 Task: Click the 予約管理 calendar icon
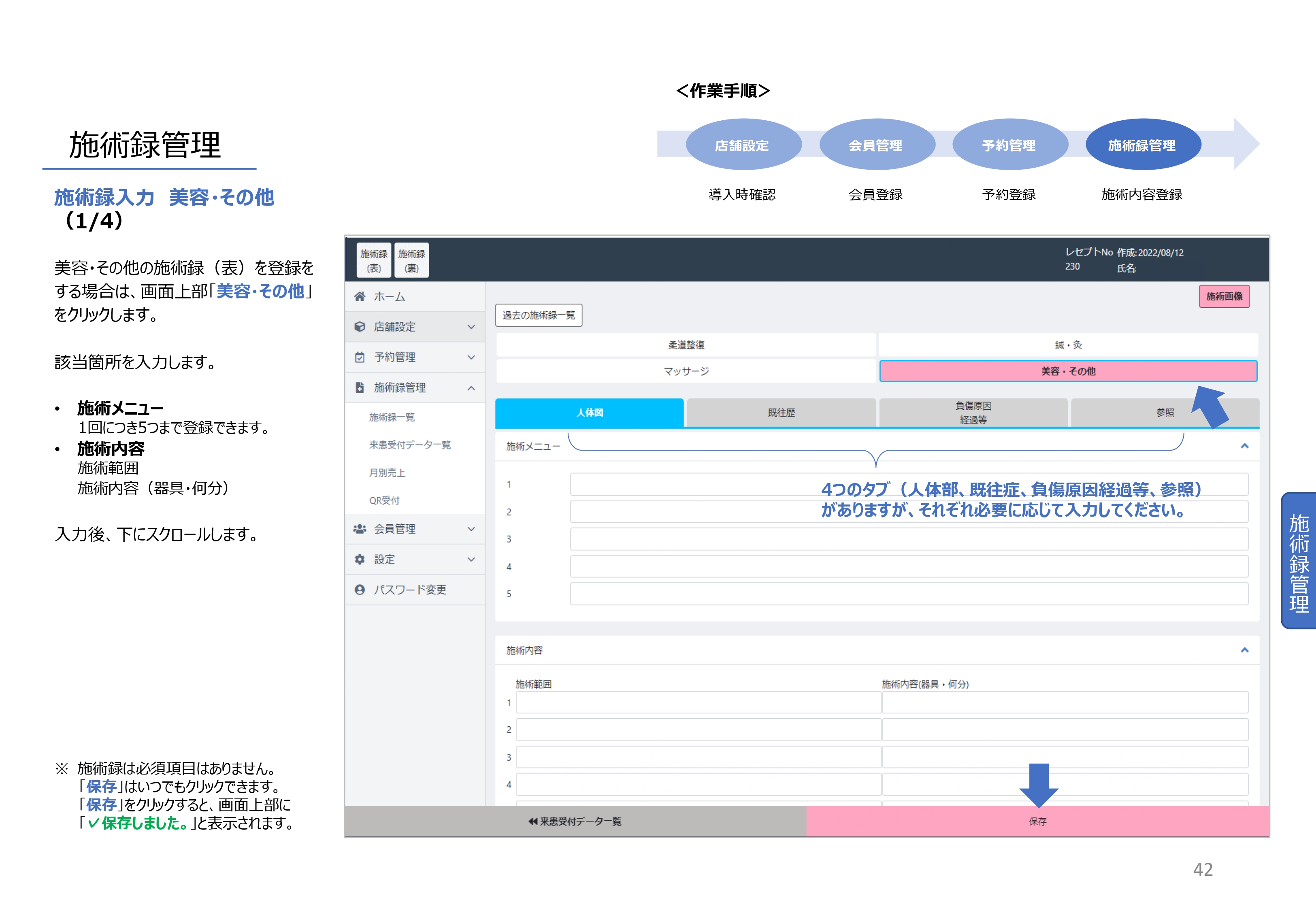360,358
